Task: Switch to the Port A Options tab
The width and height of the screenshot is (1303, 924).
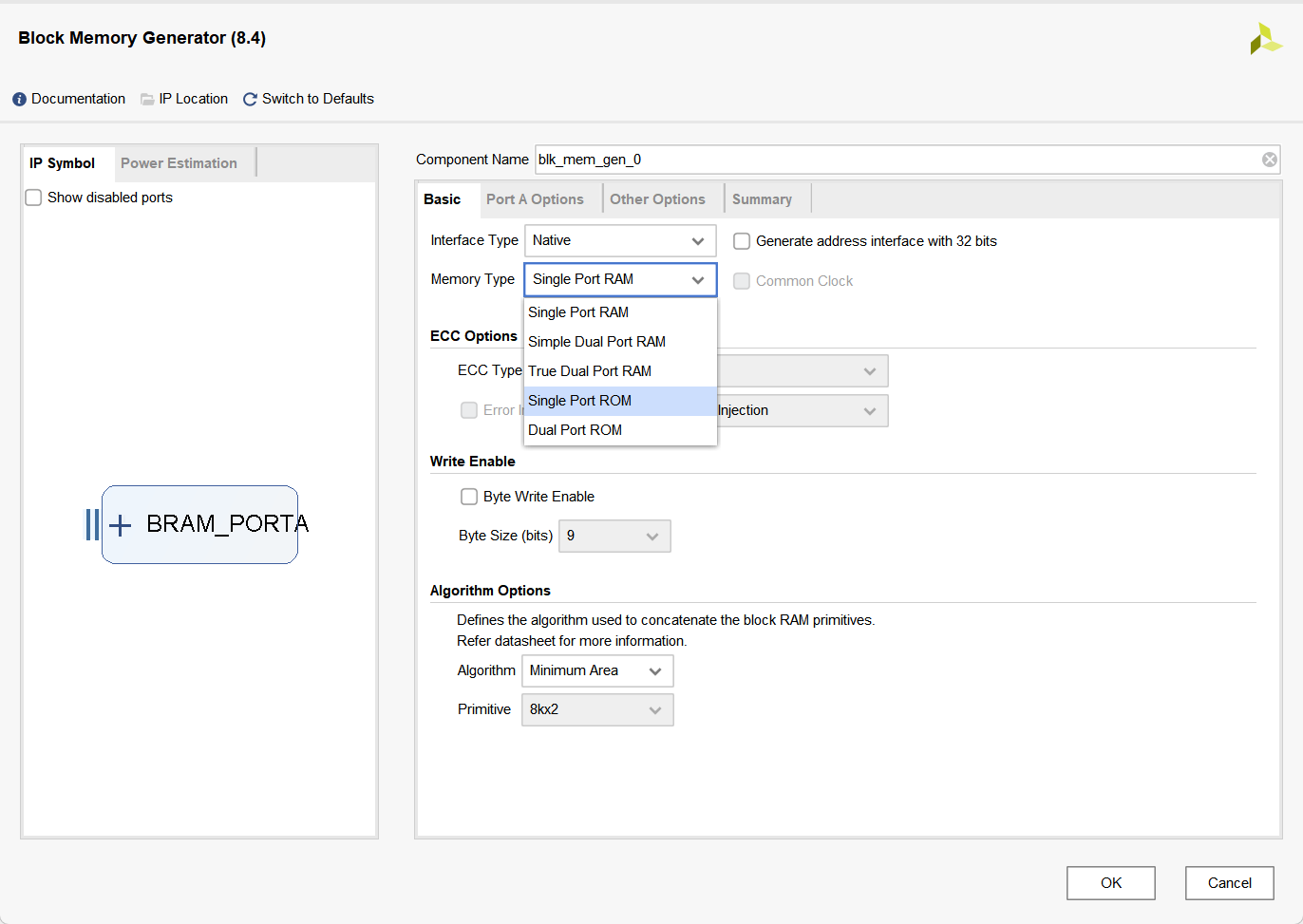Action: 535,199
